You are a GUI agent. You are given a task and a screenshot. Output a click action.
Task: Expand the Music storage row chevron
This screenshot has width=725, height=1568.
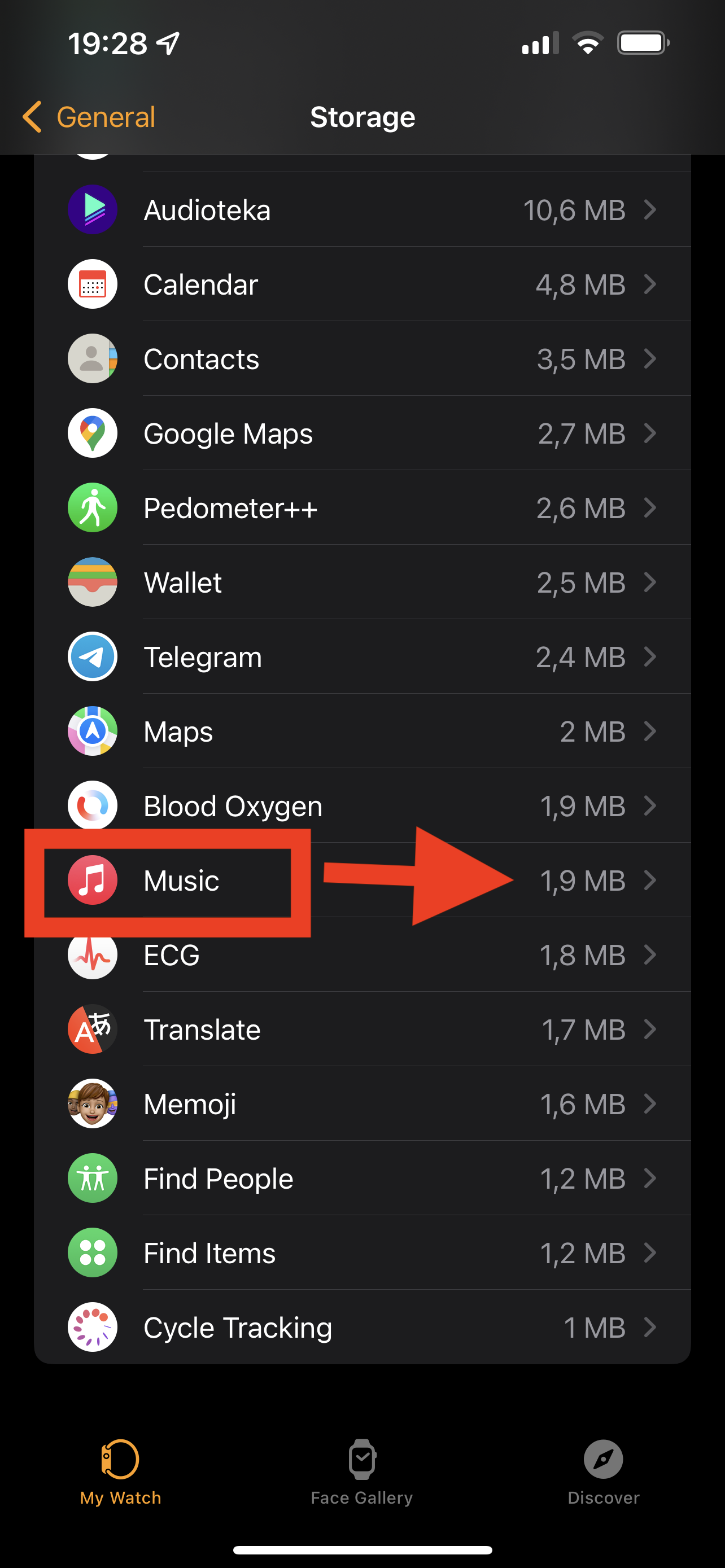(x=650, y=880)
